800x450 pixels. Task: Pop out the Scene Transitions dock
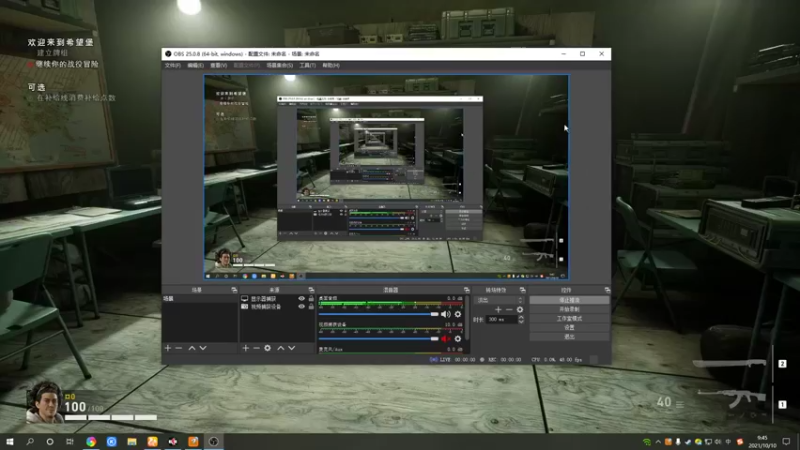click(x=522, y=290)
